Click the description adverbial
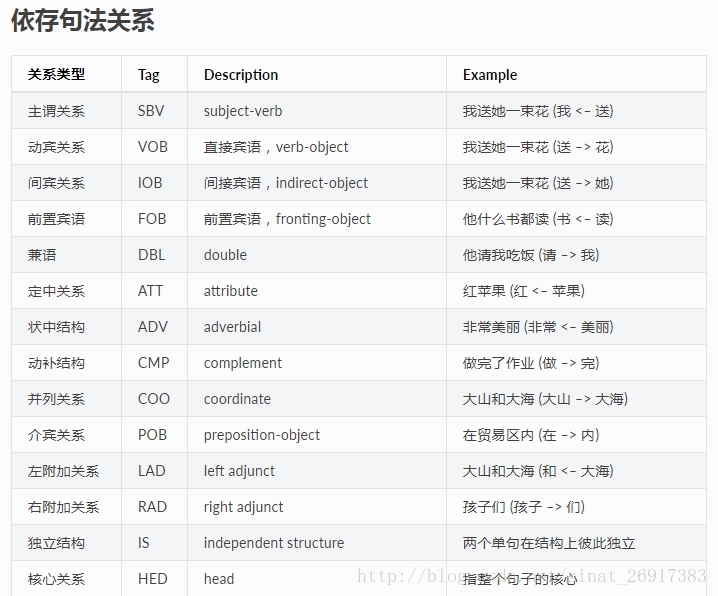This screenshot has height=596, width=718. pyautogui.click(x=233, y=327)
